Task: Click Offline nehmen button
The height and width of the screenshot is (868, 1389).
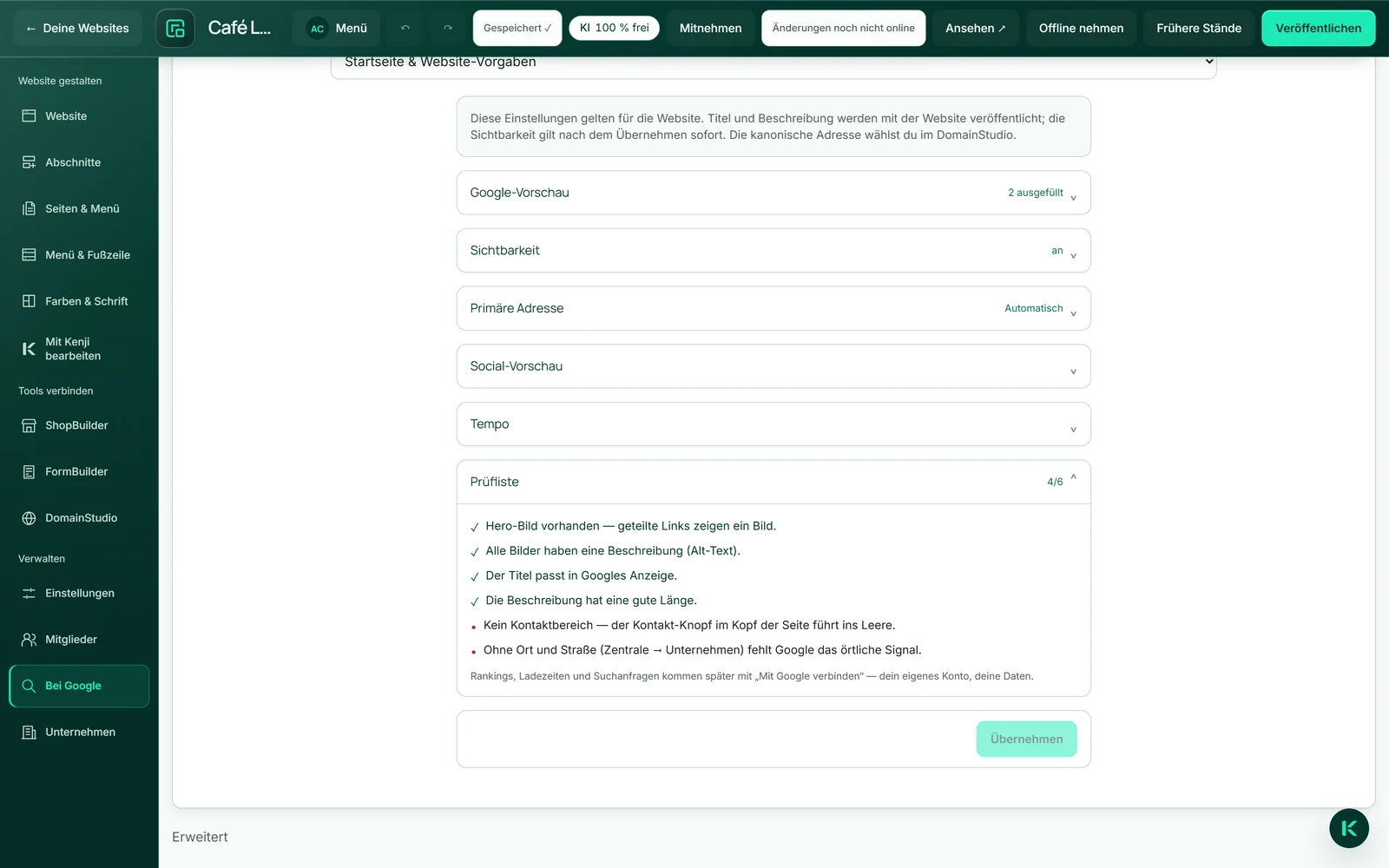Action: tap(1081, 28)
